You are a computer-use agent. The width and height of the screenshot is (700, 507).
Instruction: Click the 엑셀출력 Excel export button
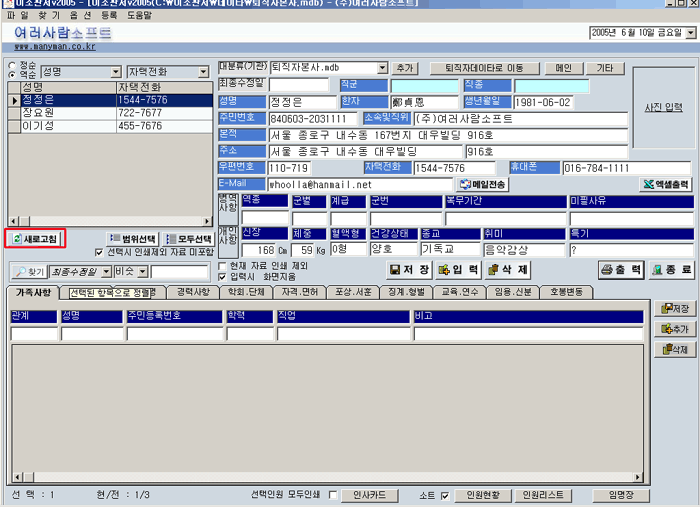pos(665,185)
